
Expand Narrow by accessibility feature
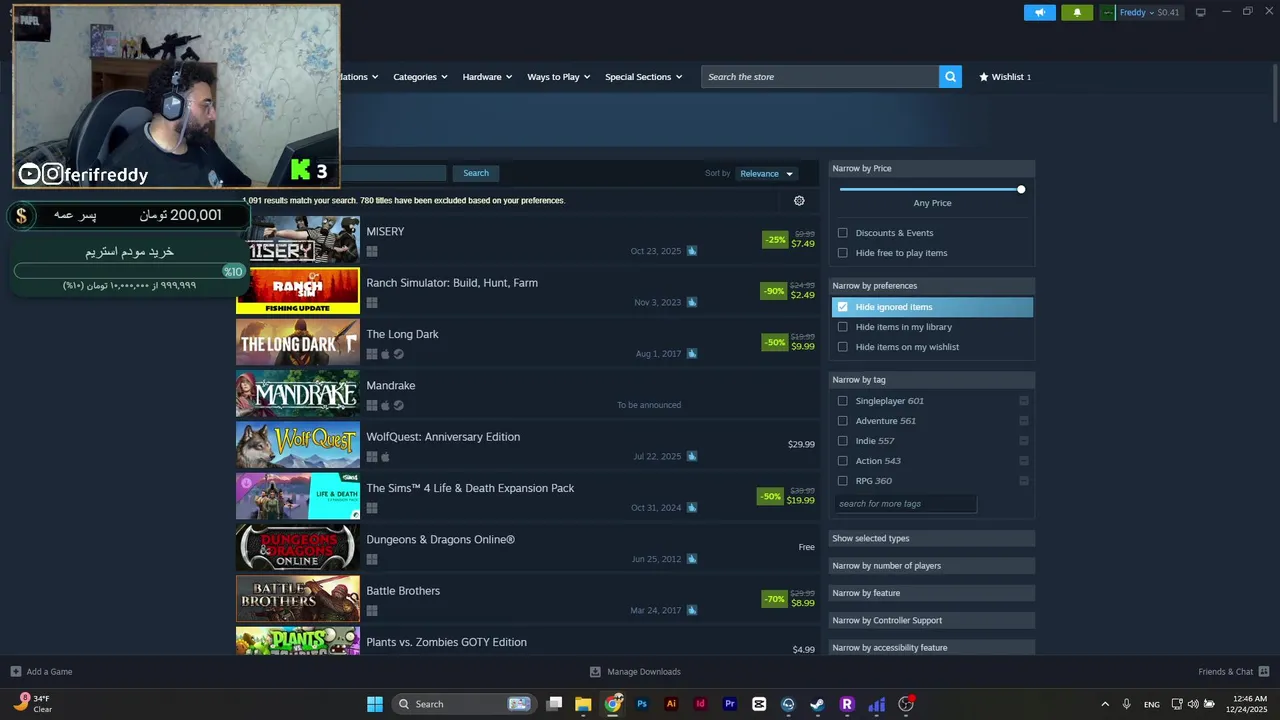coord(932,648)
